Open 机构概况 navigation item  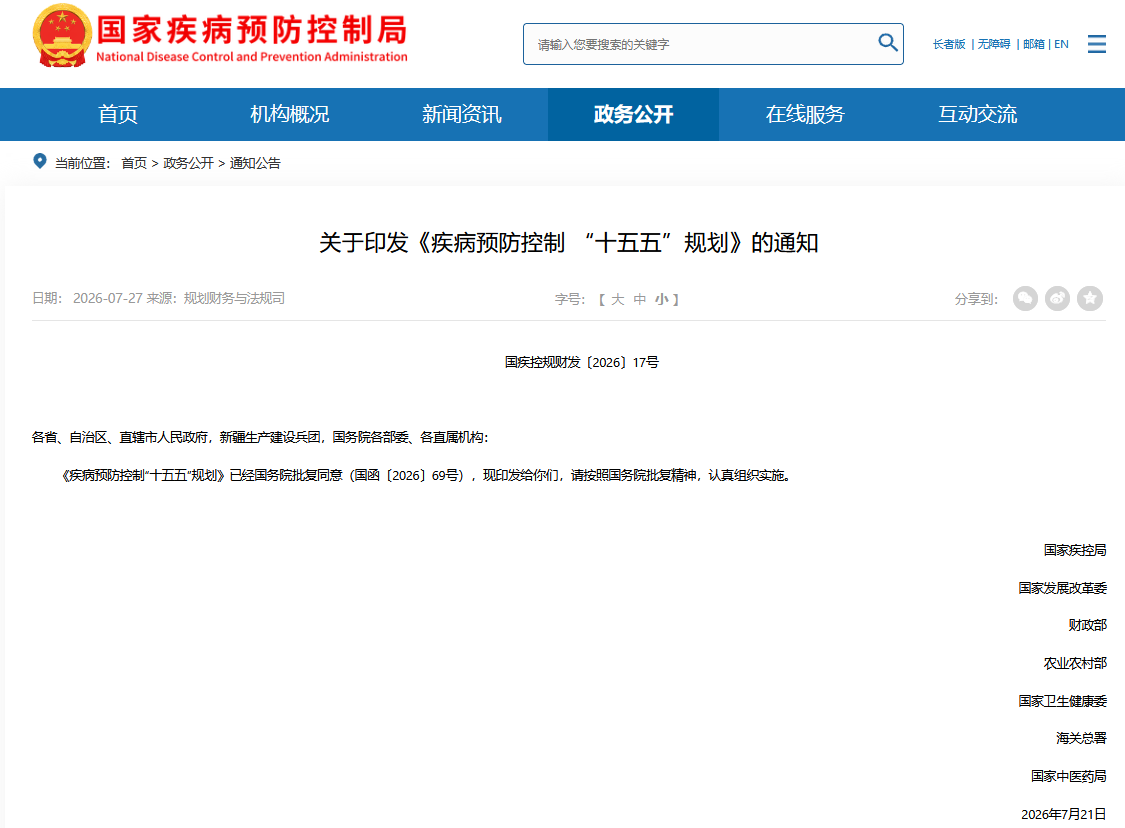(290, 114)
